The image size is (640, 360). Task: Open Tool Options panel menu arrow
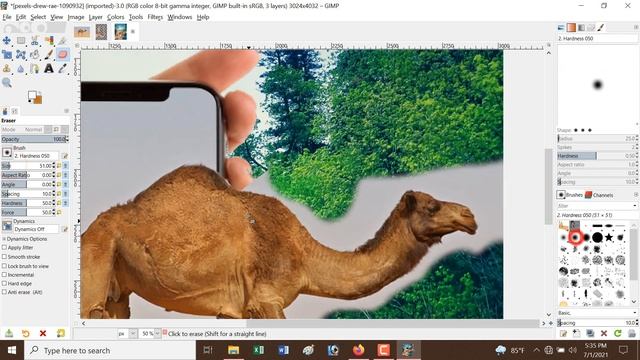tap(66, 111)
